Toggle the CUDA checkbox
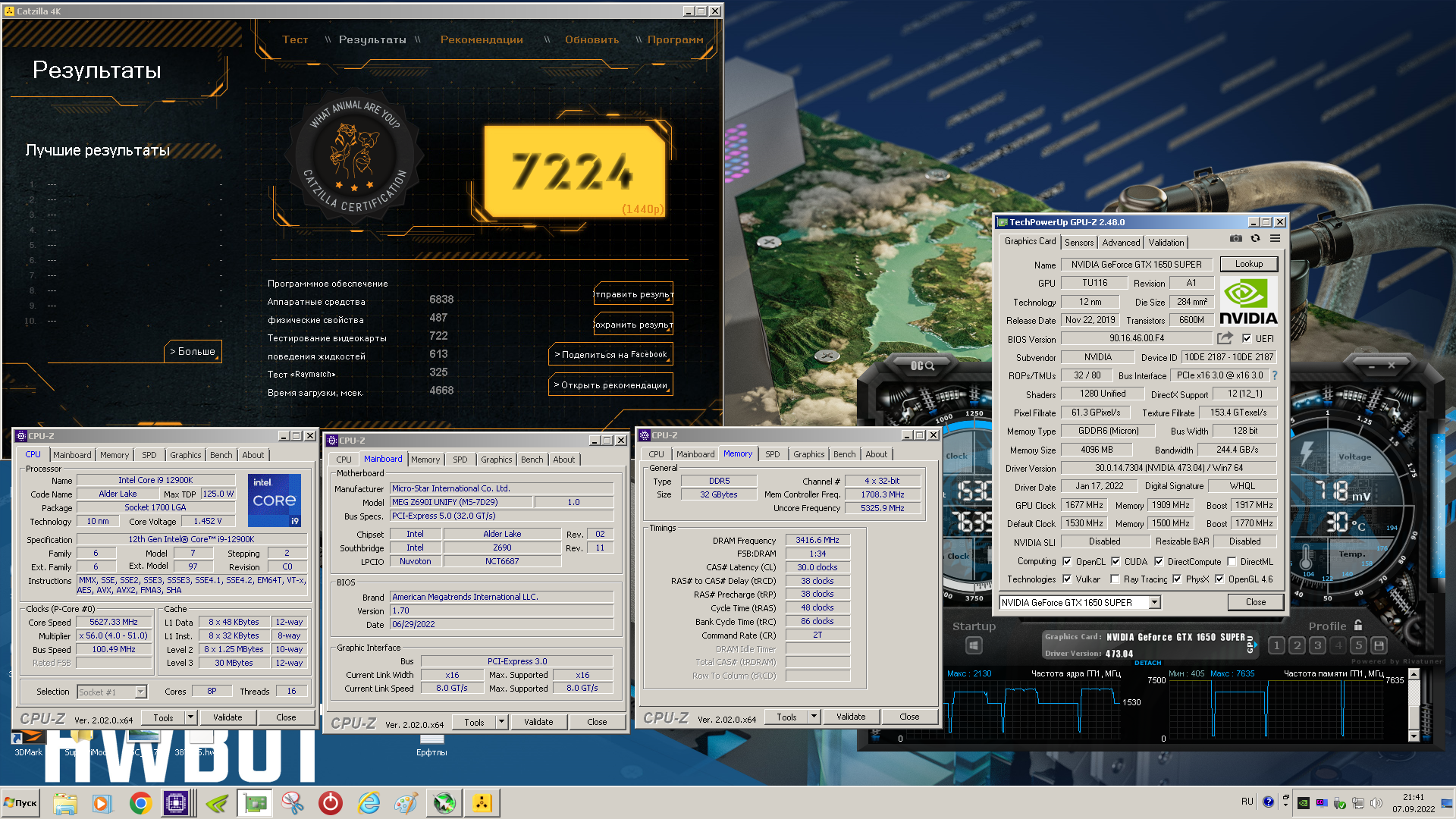1456x819 pixels. 1116,562
